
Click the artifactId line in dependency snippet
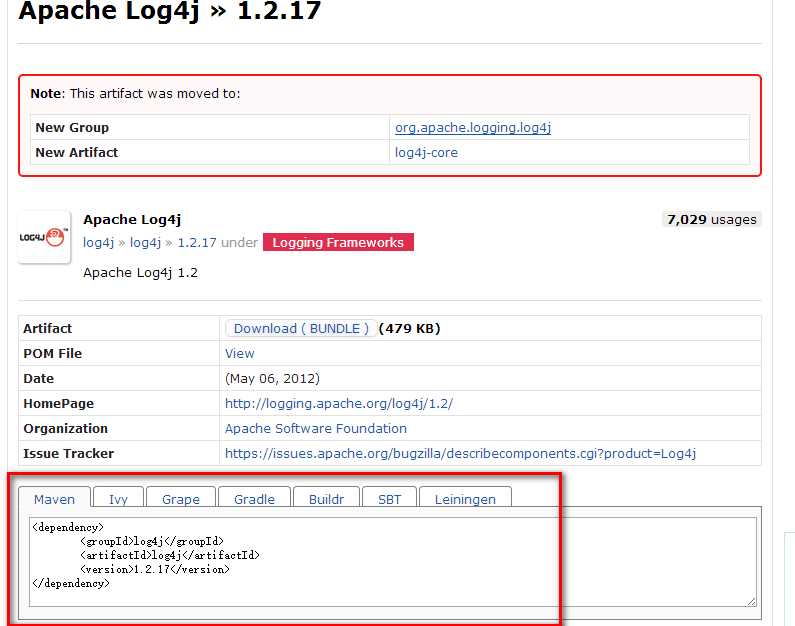coord(169,555)
